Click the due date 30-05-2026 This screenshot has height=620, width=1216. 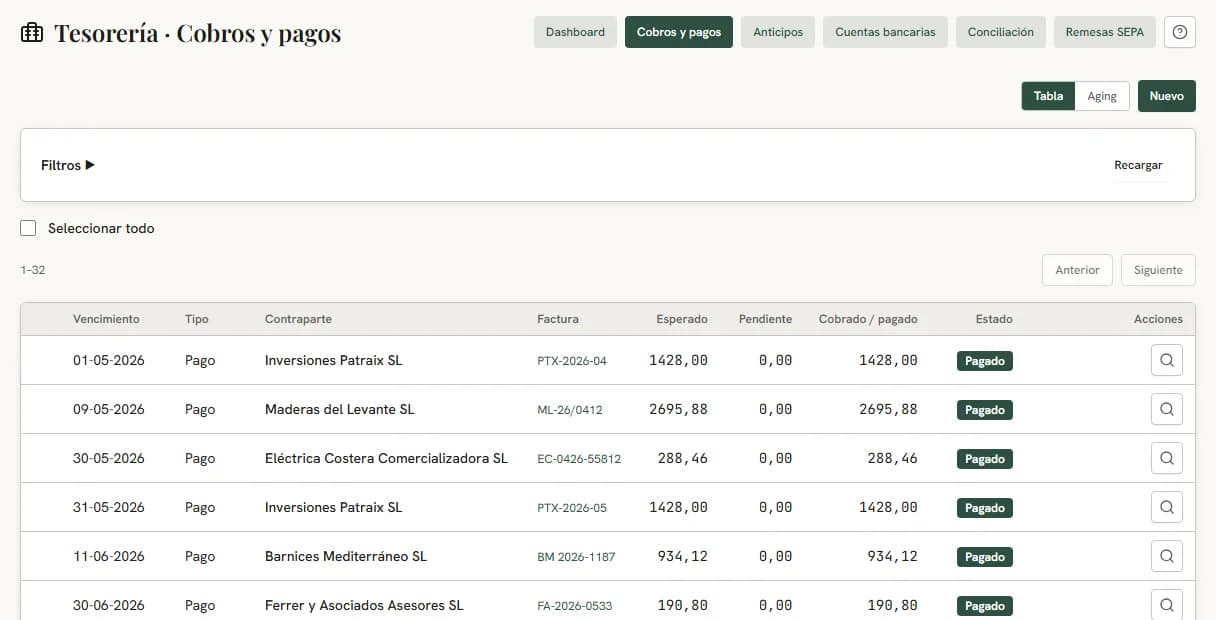tap(109, 458)
